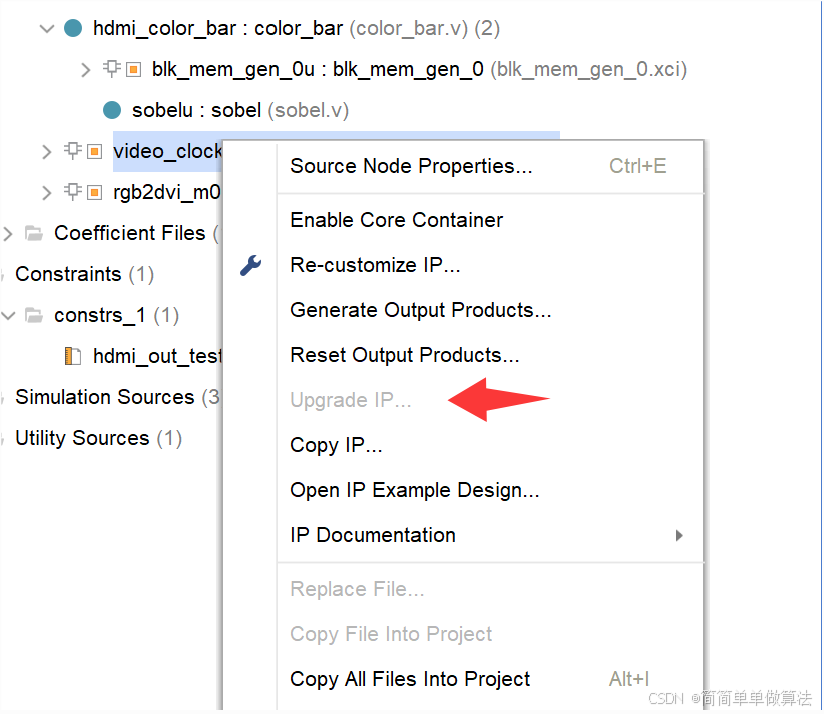Open Source Node Properties from context menu

coord(490,167)
